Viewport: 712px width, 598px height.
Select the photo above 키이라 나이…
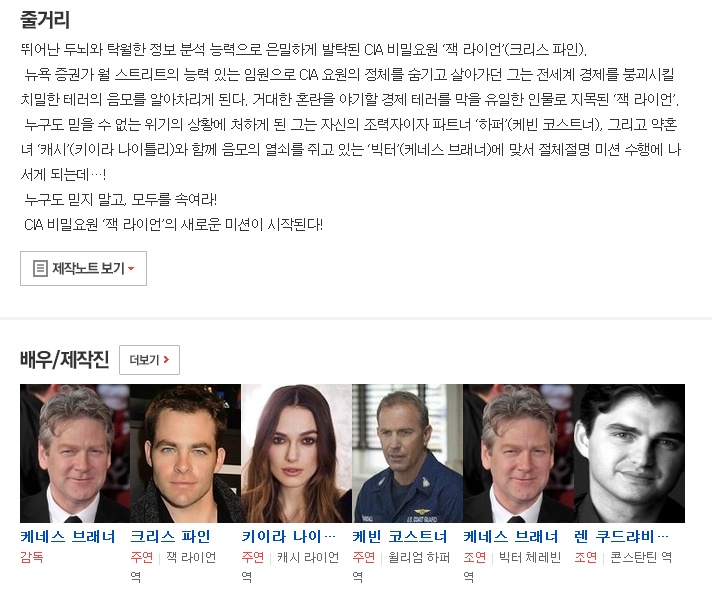click(x=297, y=453)
